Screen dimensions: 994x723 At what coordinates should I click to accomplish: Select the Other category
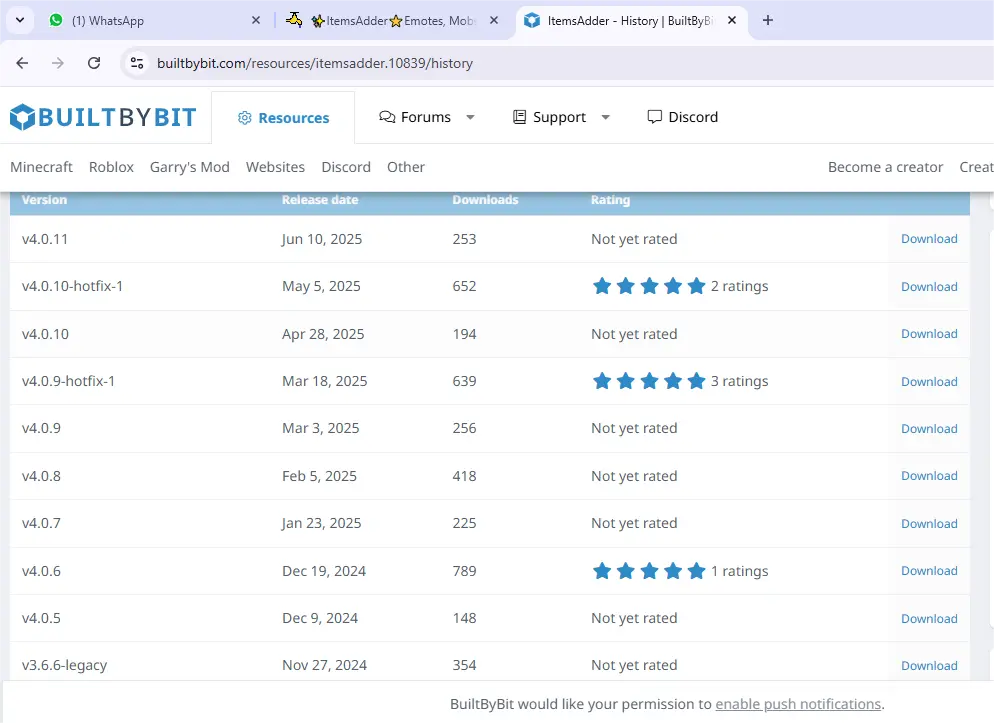click(406, 167)
